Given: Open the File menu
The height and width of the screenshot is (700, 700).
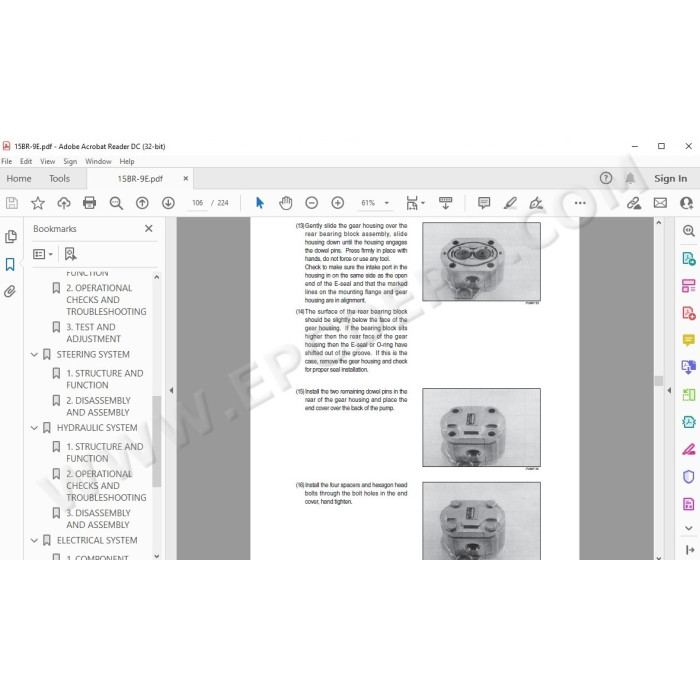Looking at the screenshot, I should (7, 161).
